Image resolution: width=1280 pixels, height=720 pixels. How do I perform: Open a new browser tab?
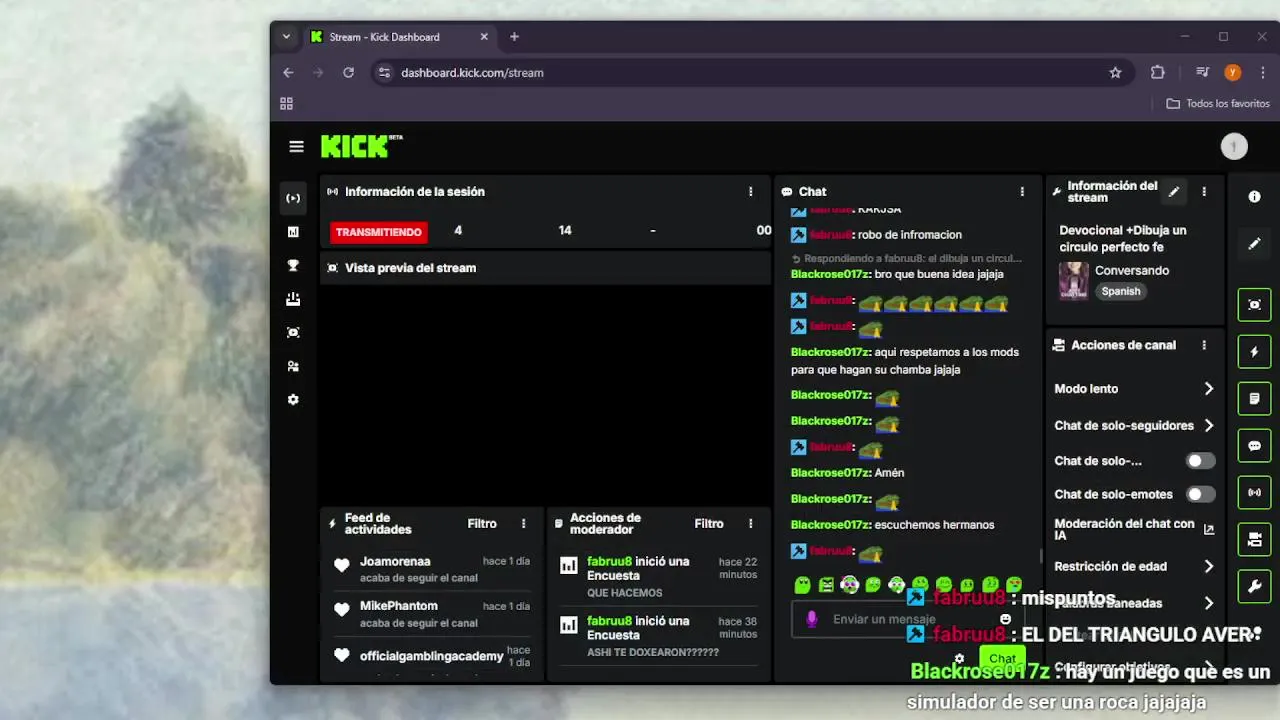[514, 37]
